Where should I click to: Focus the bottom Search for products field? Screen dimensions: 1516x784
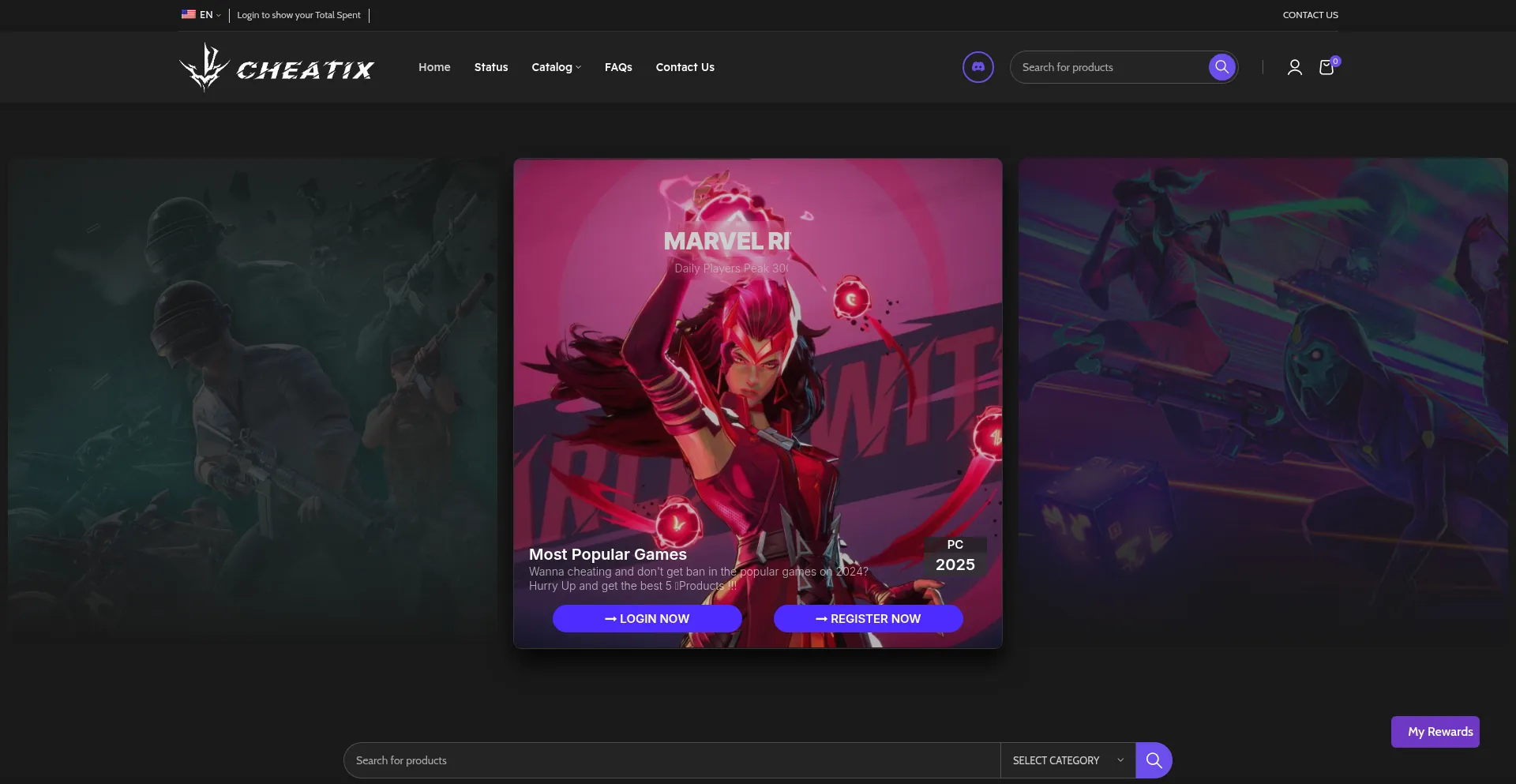(672, 760)
